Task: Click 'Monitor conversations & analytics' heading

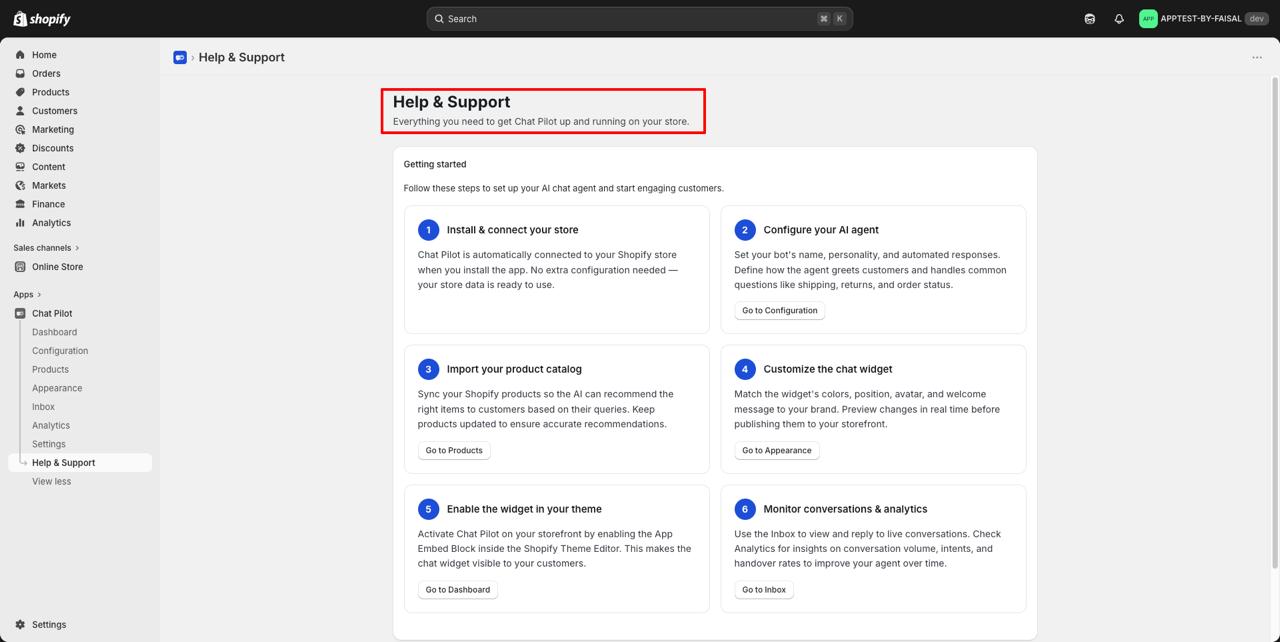Action: (845, 509)
